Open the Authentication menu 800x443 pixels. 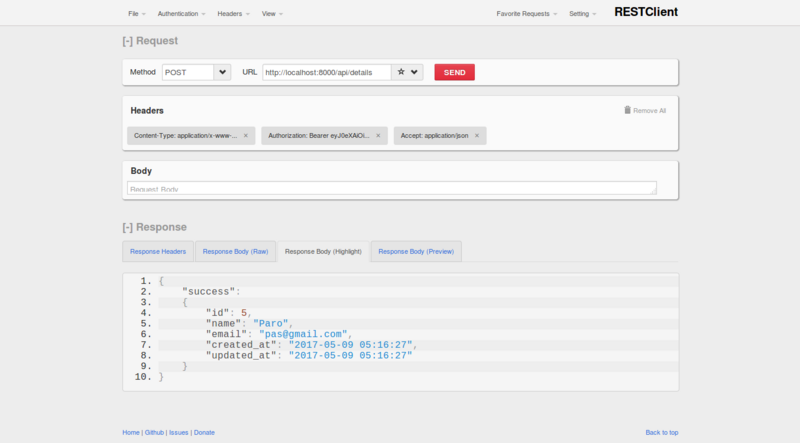point(181,14)
